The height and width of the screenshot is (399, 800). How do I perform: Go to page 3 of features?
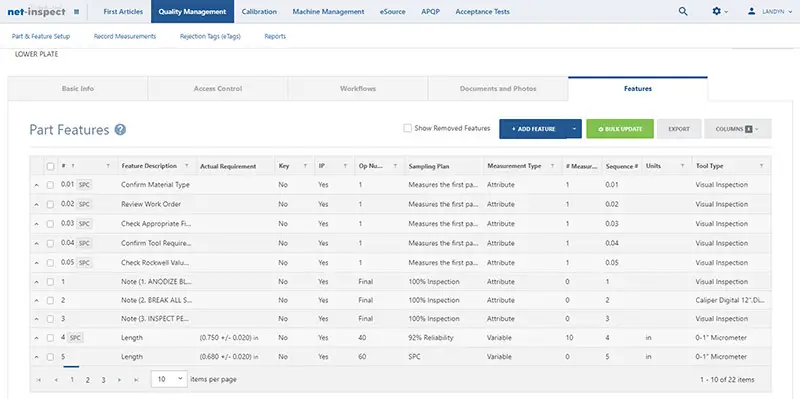pos(104,380)
